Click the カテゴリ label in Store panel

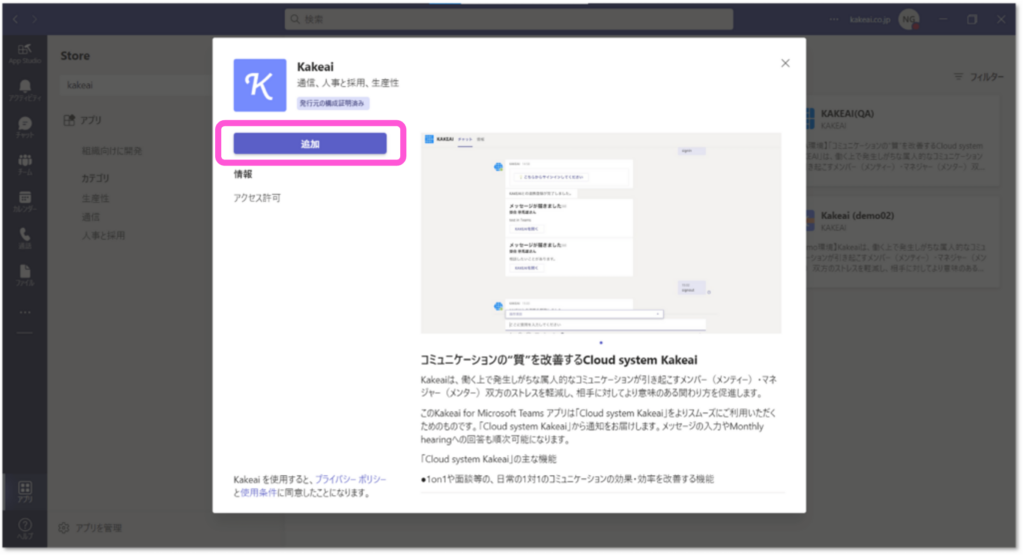(95, 178)
